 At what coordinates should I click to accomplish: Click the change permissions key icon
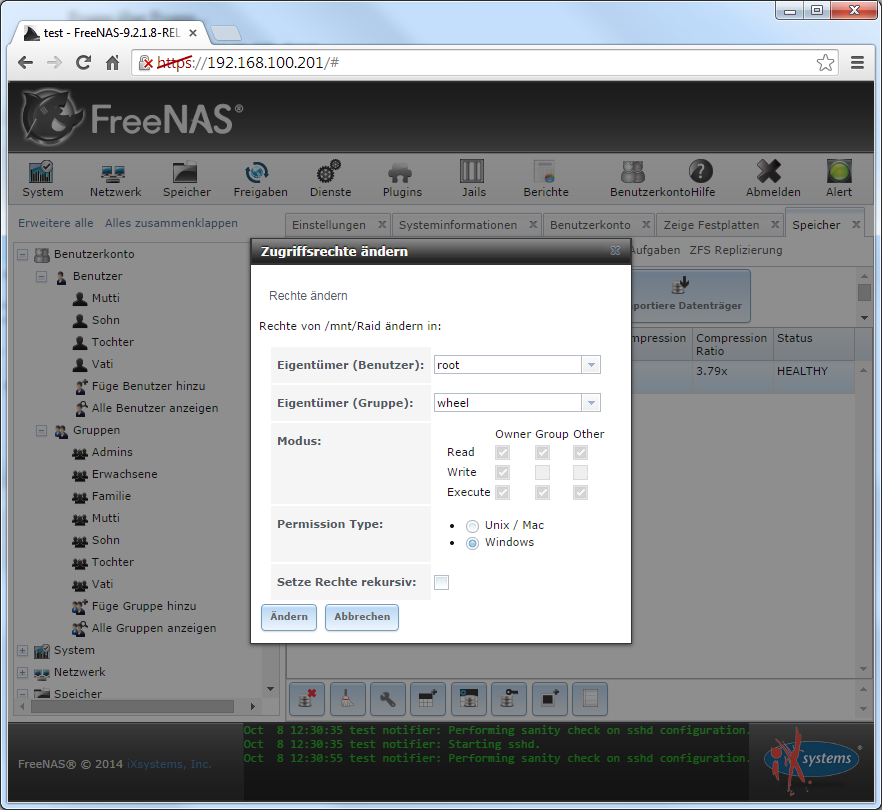click(x=509, y=699)
